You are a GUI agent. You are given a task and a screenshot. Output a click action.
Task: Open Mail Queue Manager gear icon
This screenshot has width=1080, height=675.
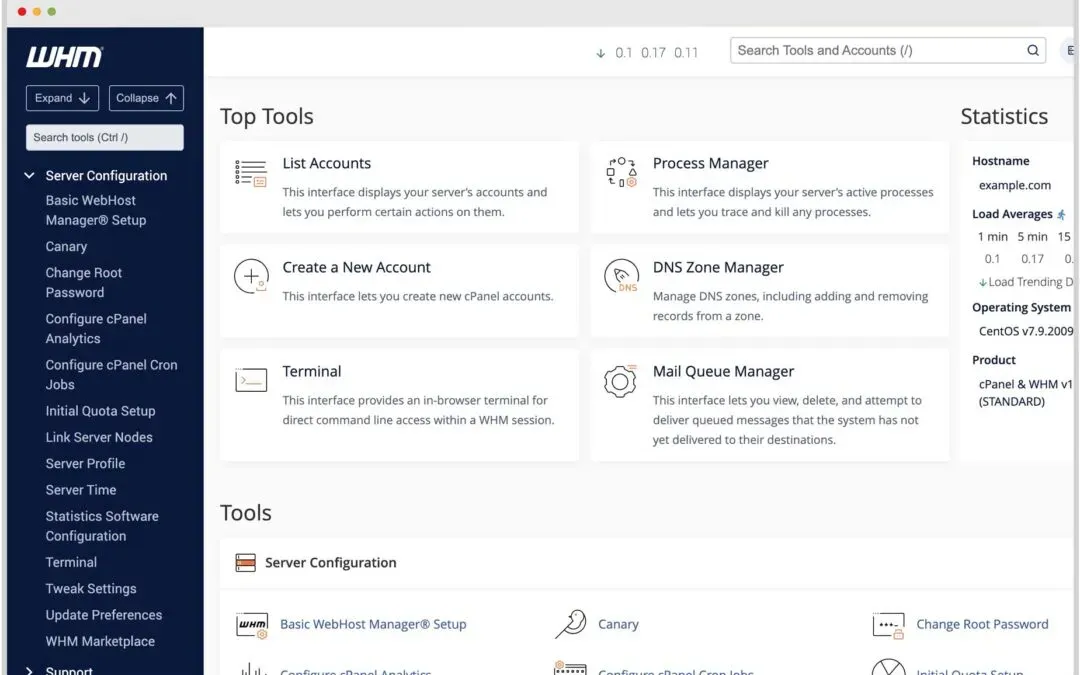[x=620, y=381]
